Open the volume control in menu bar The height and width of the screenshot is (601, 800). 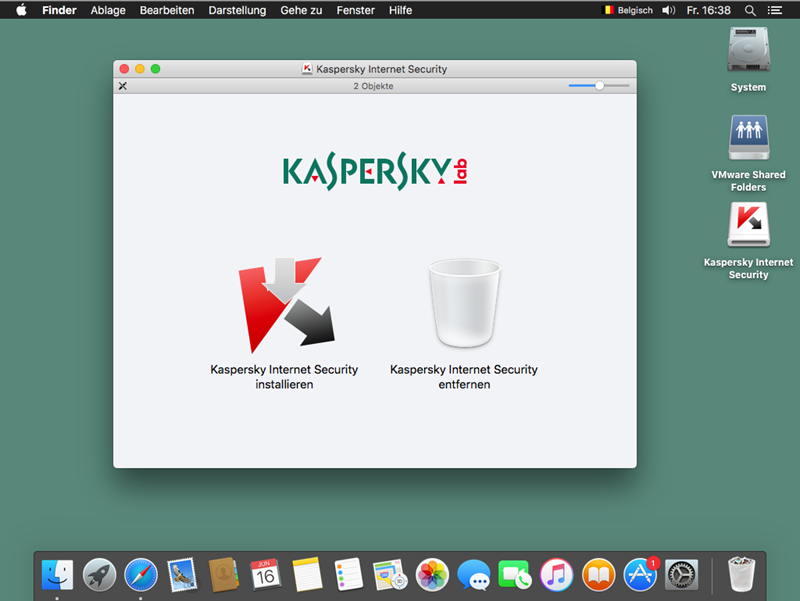tap(668, 10)
